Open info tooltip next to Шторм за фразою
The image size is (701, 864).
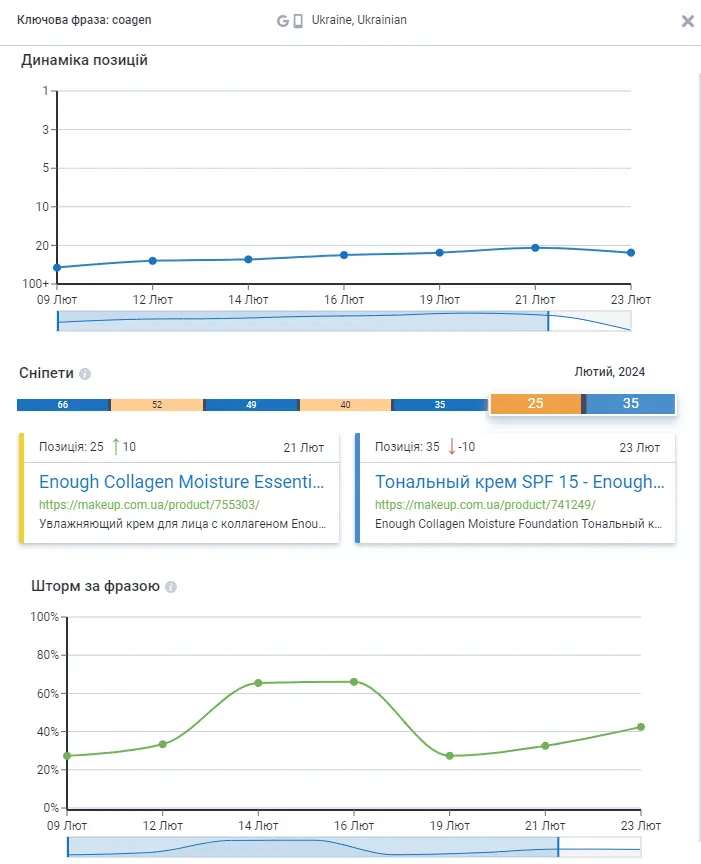point(171,587)
